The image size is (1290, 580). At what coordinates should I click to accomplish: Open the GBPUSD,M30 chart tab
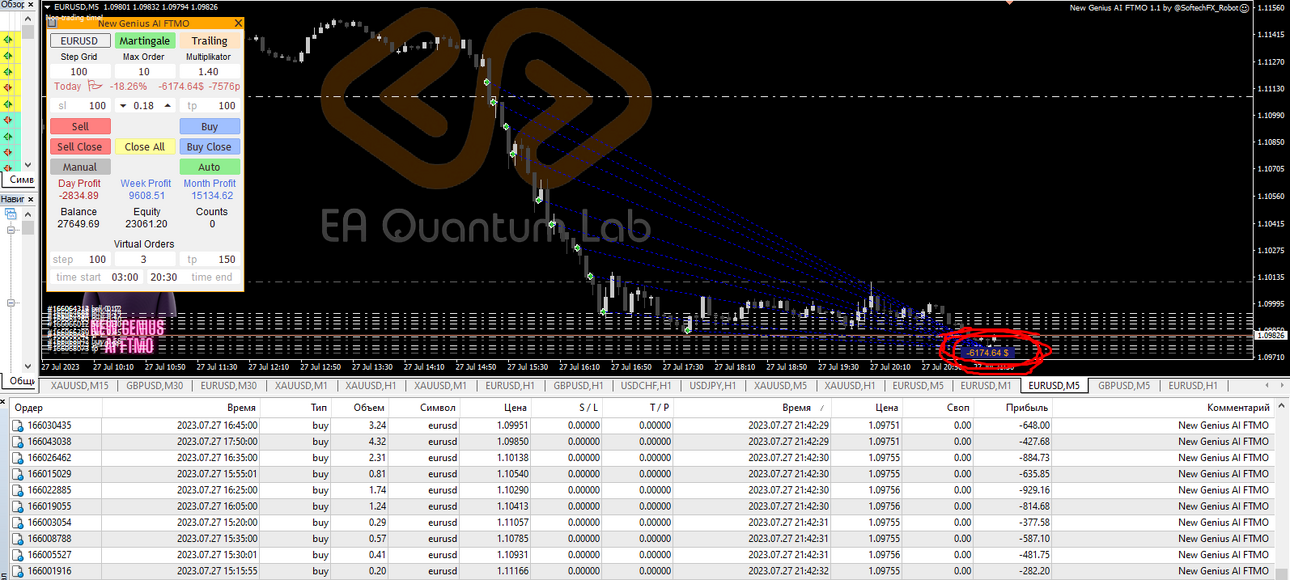coord(154,385)
